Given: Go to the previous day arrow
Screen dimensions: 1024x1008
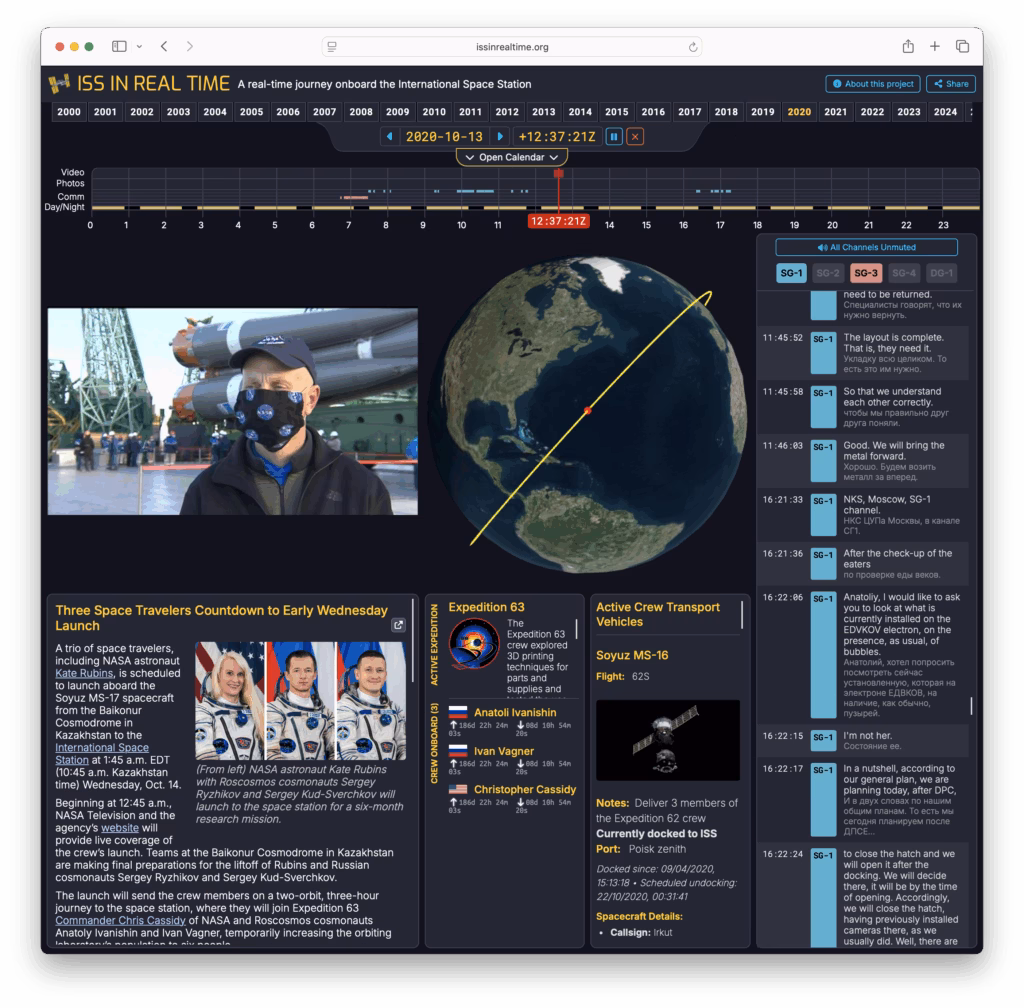Looking at the screenshot, I should (389, 136).
